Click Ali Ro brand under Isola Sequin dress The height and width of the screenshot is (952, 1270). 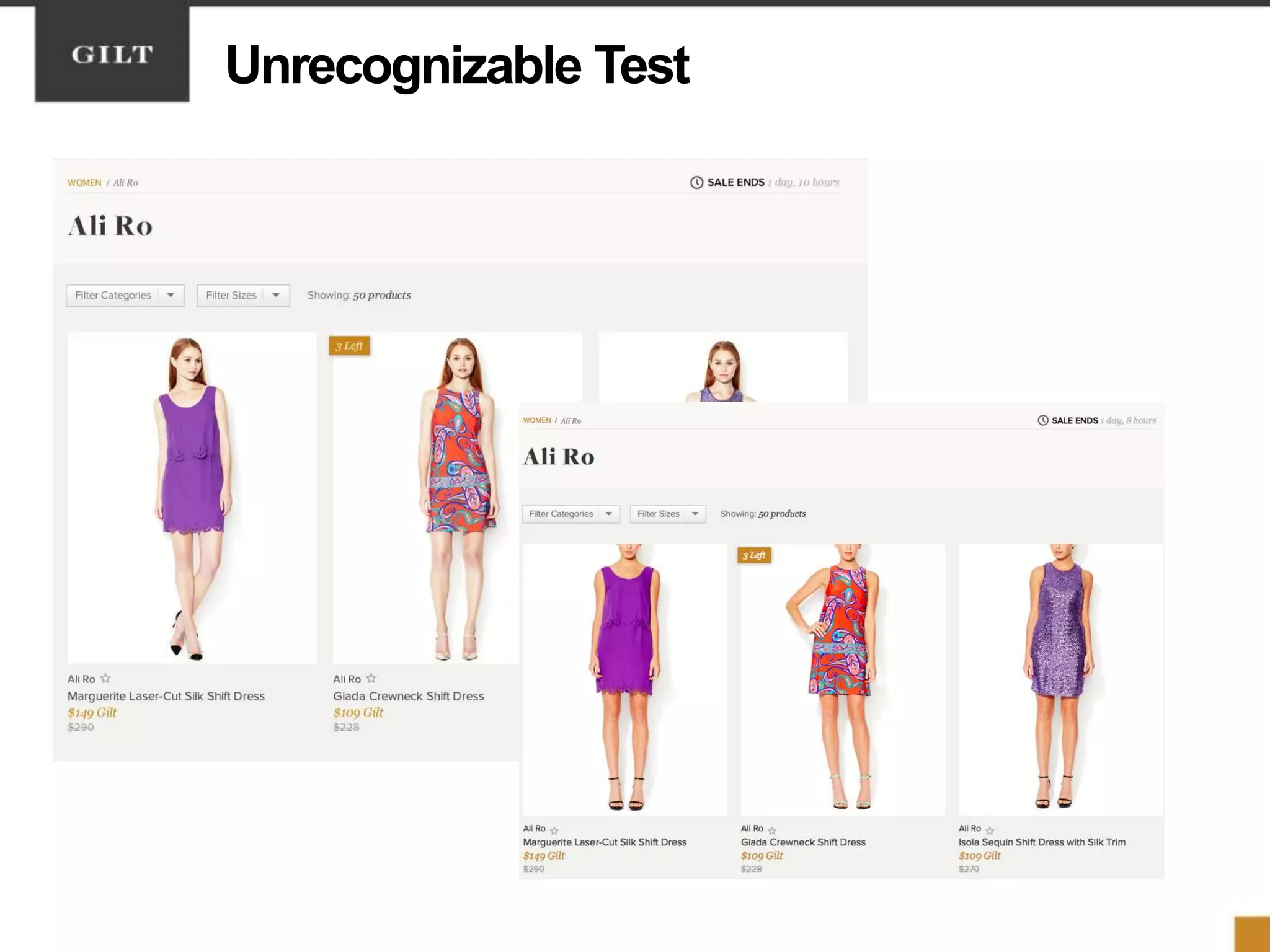pos(970,829)
